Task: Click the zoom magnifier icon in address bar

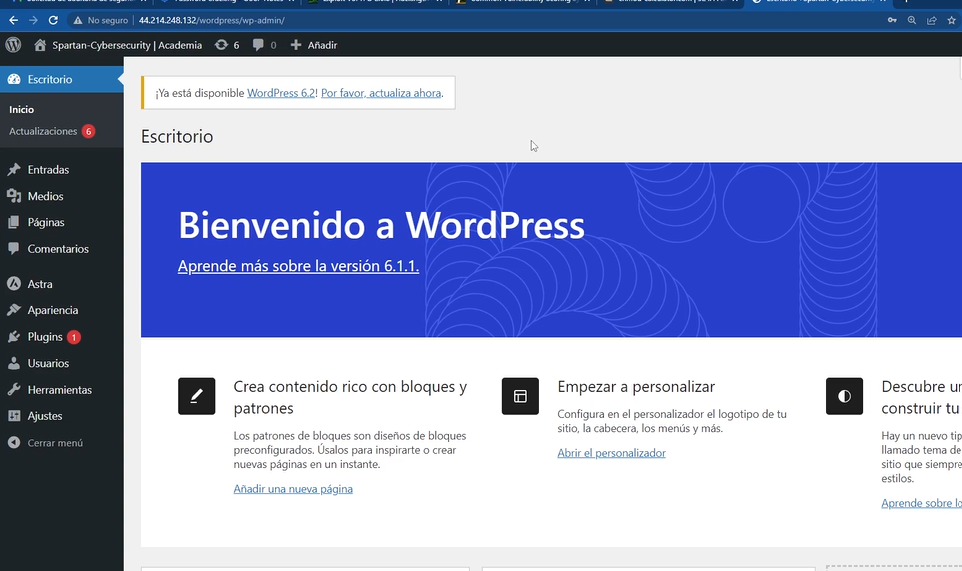Action: [912, 20]
